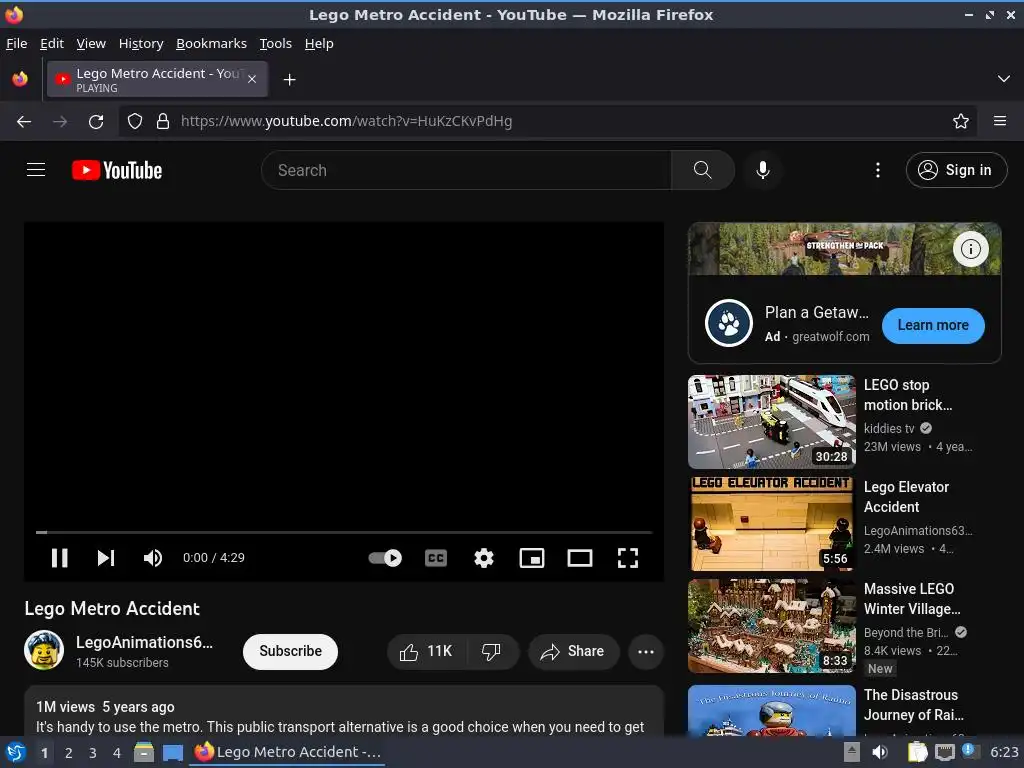1024x768 pixels.
Task: Click the 1M views description text
Action: (x=105, y=707)
